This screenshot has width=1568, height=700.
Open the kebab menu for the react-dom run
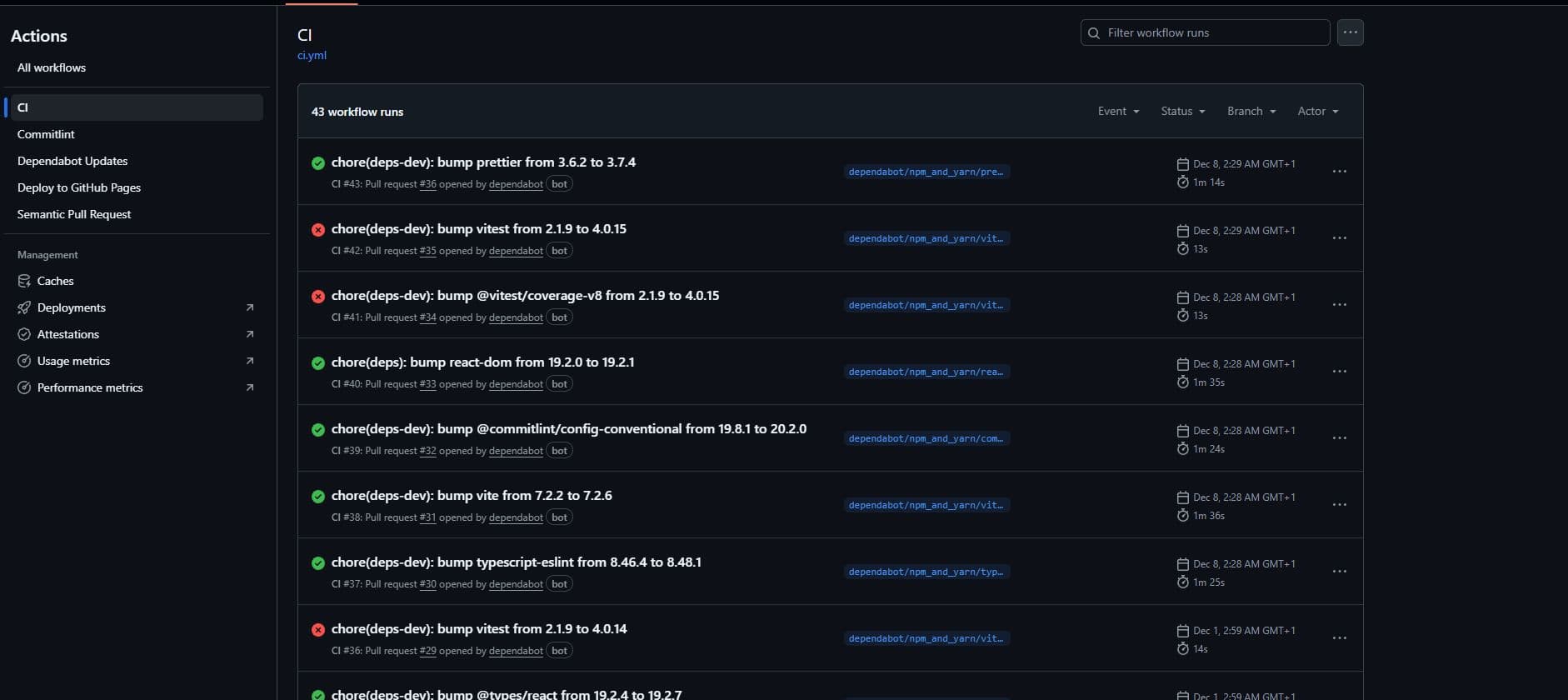tap(1339, 372)
